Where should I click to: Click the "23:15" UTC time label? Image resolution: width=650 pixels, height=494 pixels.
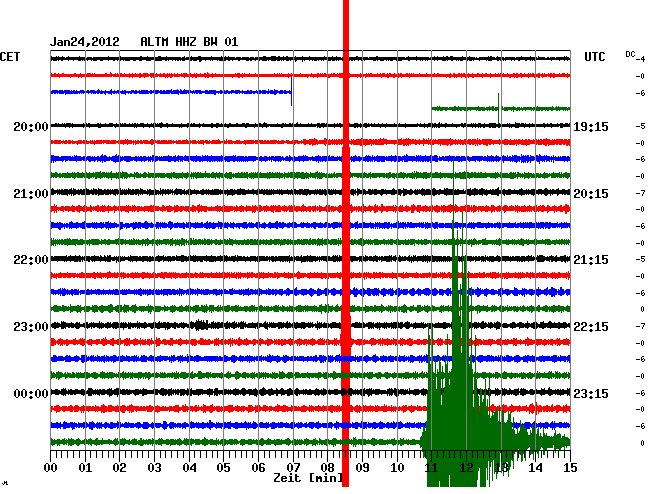591,393
